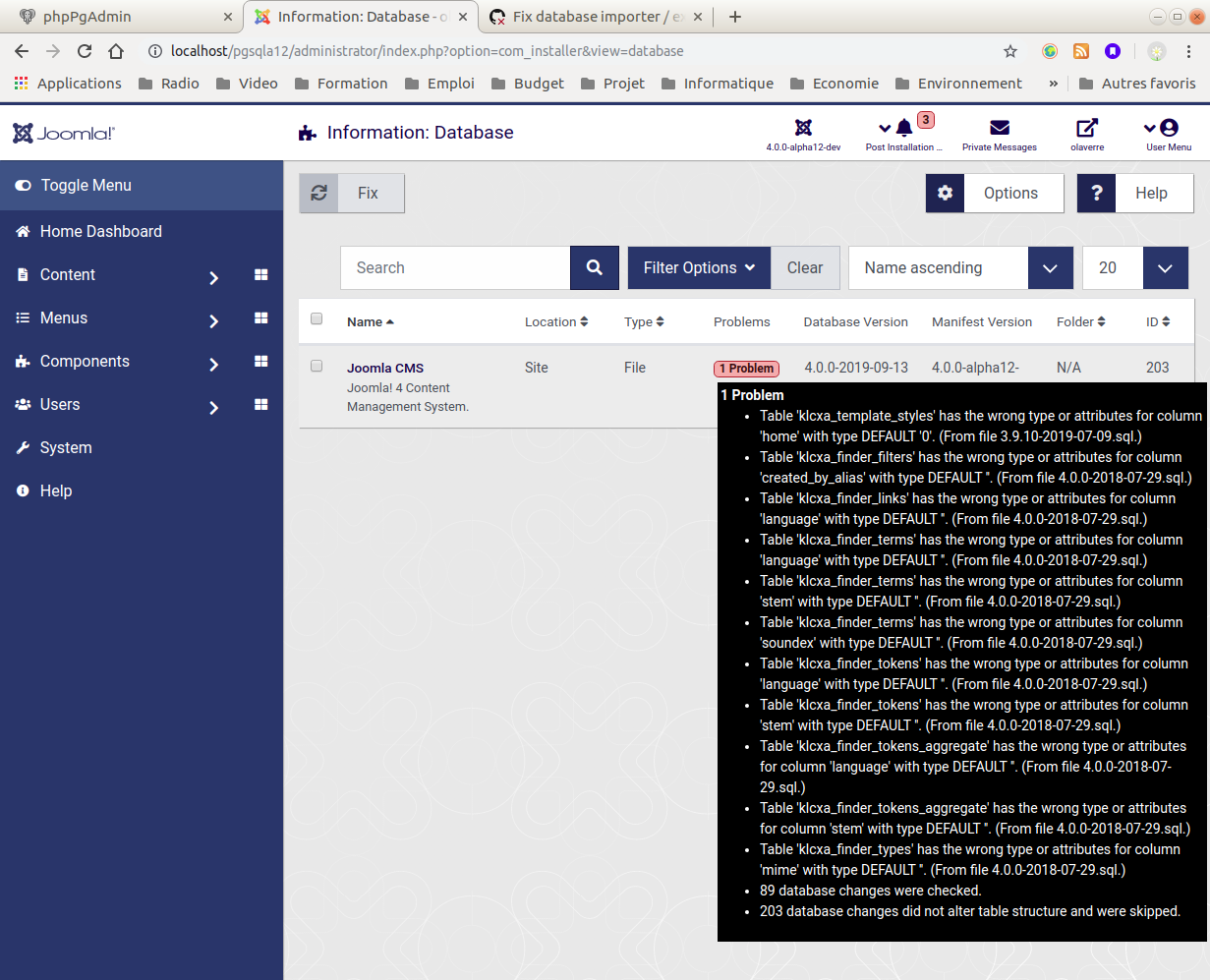The image size is (1210, 980).
Task: Click the Clear filter button
Action: 805,267
